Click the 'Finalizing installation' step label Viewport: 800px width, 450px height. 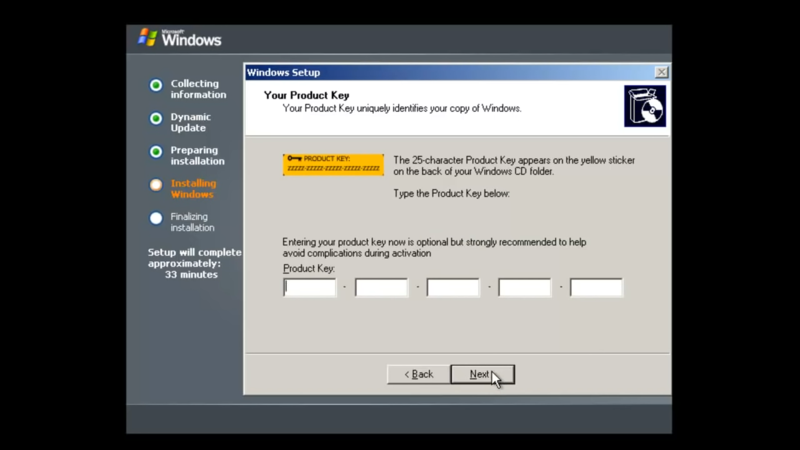tap(192, 222)
